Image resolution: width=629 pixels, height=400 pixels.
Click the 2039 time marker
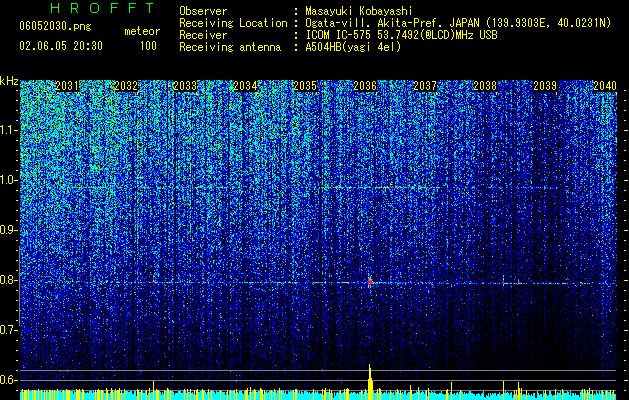pyautogui.click(x=545, y=86)
